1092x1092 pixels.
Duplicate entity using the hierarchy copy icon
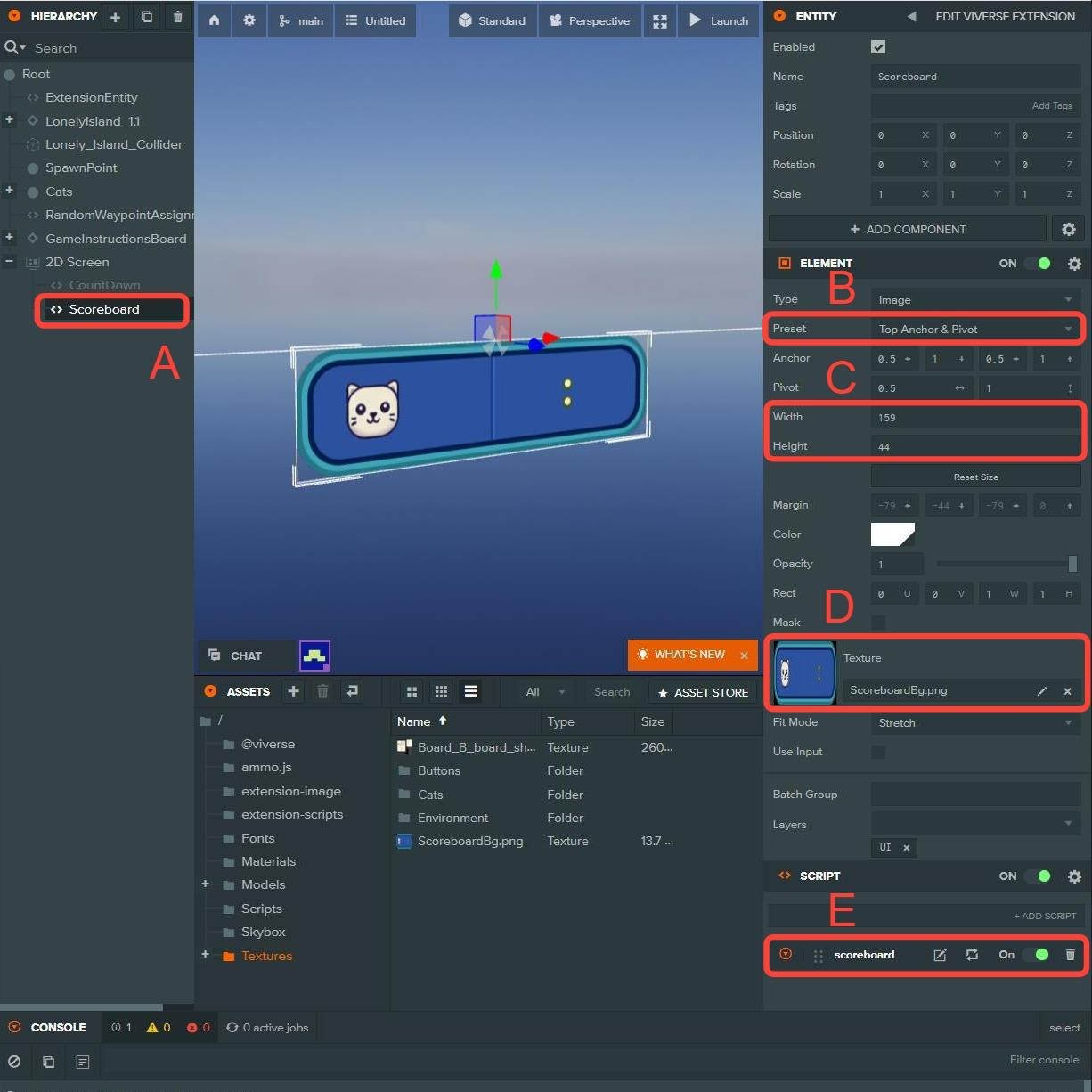[147, 17]
